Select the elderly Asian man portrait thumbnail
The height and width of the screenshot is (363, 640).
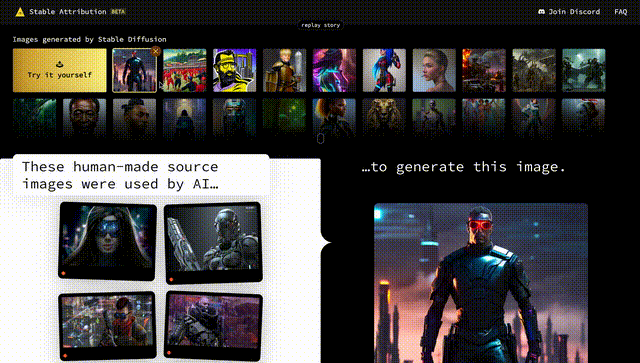point(84,118)
